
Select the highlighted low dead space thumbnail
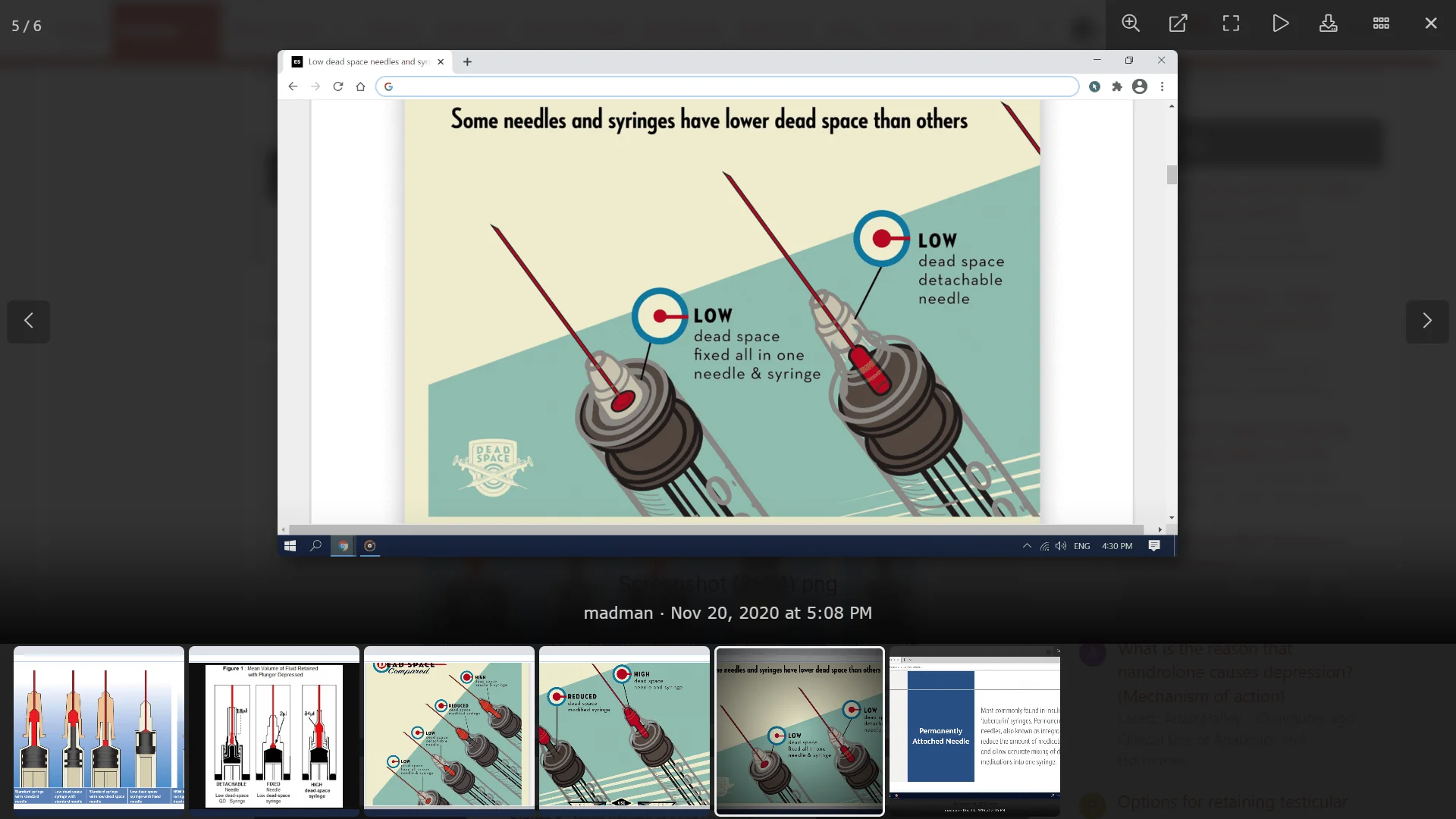coord(799,731)
